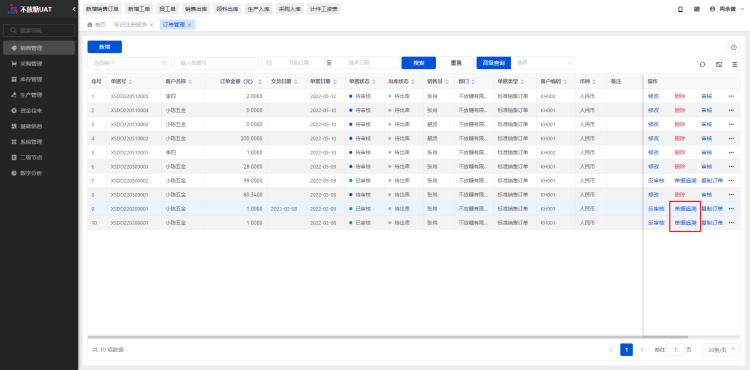Click 单据追溯 for order XSDD220209001
The image size is (750, 370).
685,209
